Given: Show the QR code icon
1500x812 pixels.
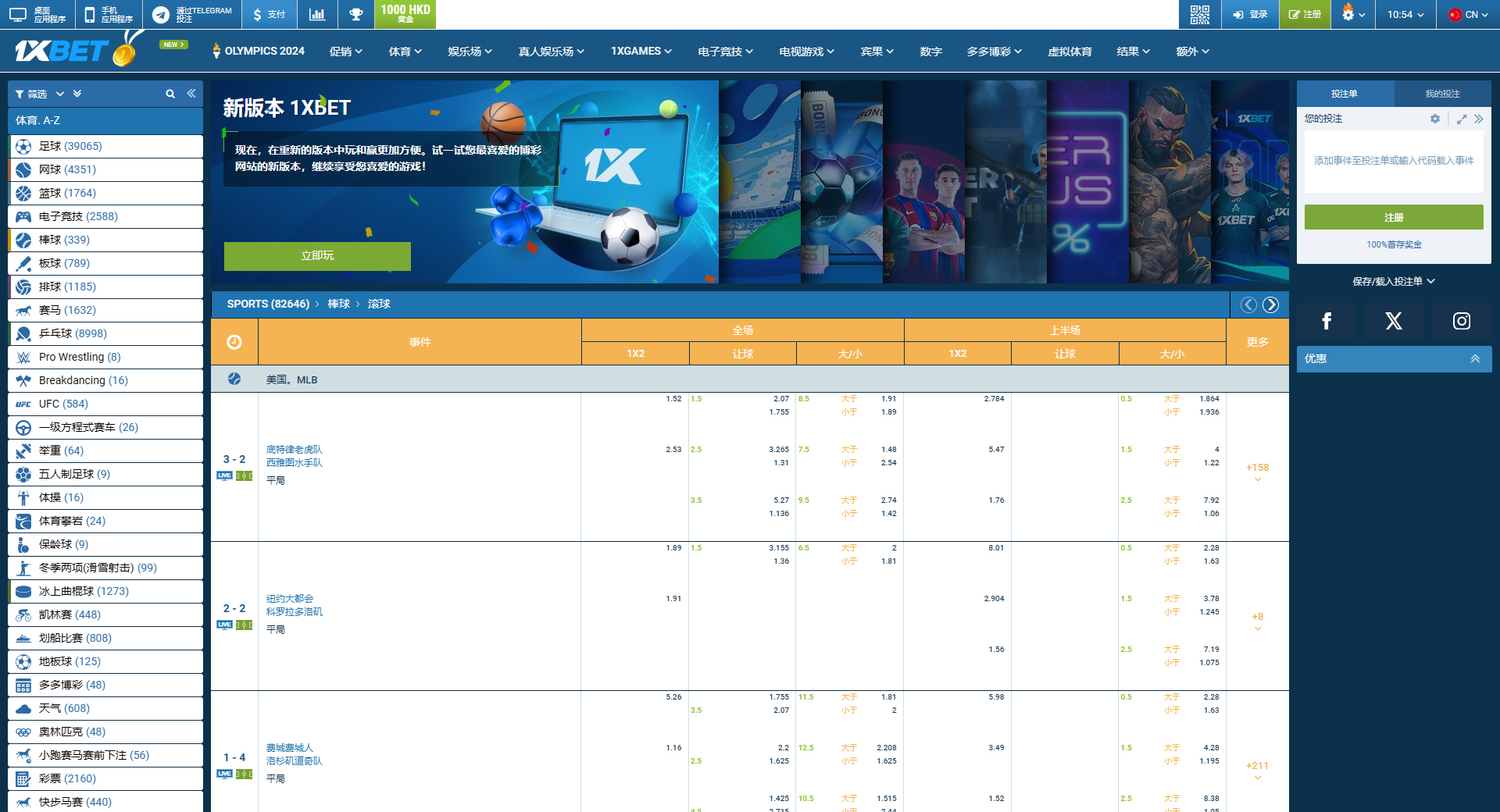Looking at the screenshot, I should (x=1199, y=14).
